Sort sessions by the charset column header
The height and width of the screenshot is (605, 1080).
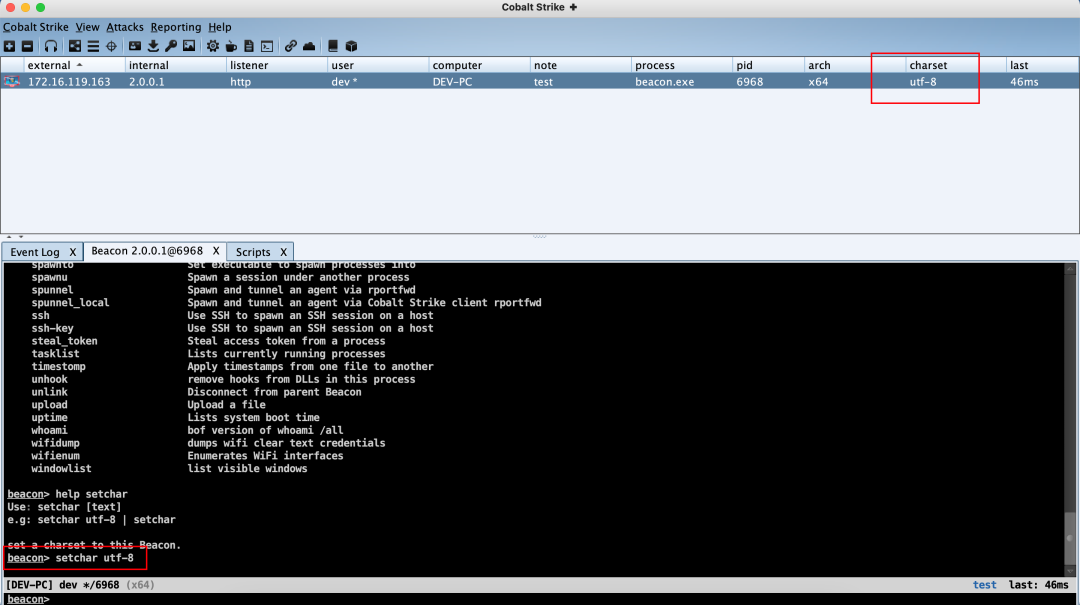[x=956, y=65]
